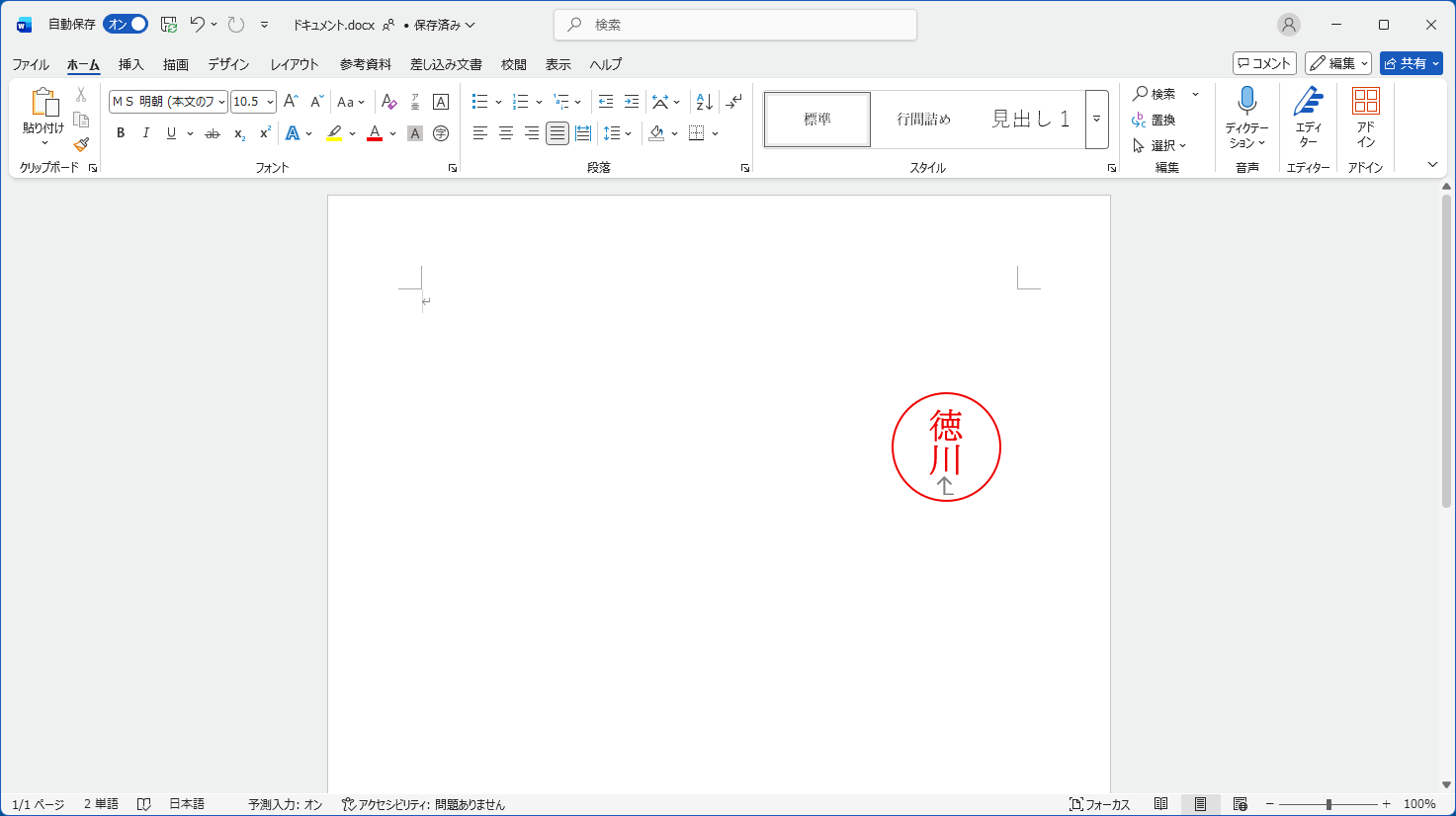Expand the Styles gallery list
The image size is (1456, 816).
click(x=1096, y=119)
